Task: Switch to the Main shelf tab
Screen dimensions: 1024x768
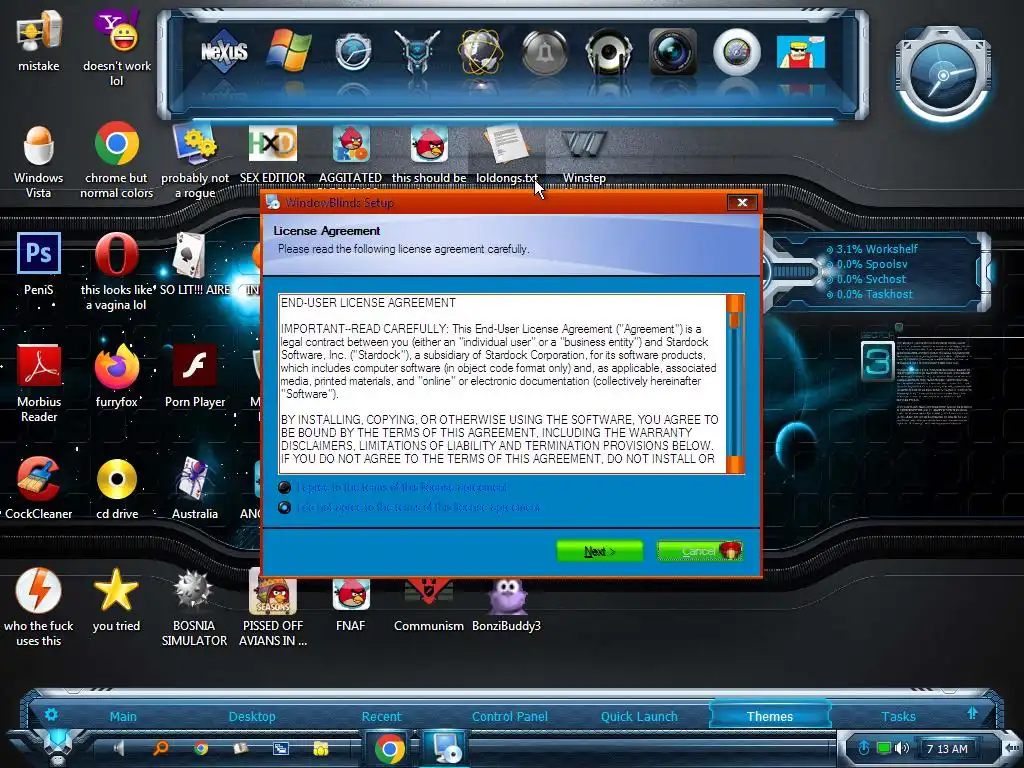Action: pos(123,716)
